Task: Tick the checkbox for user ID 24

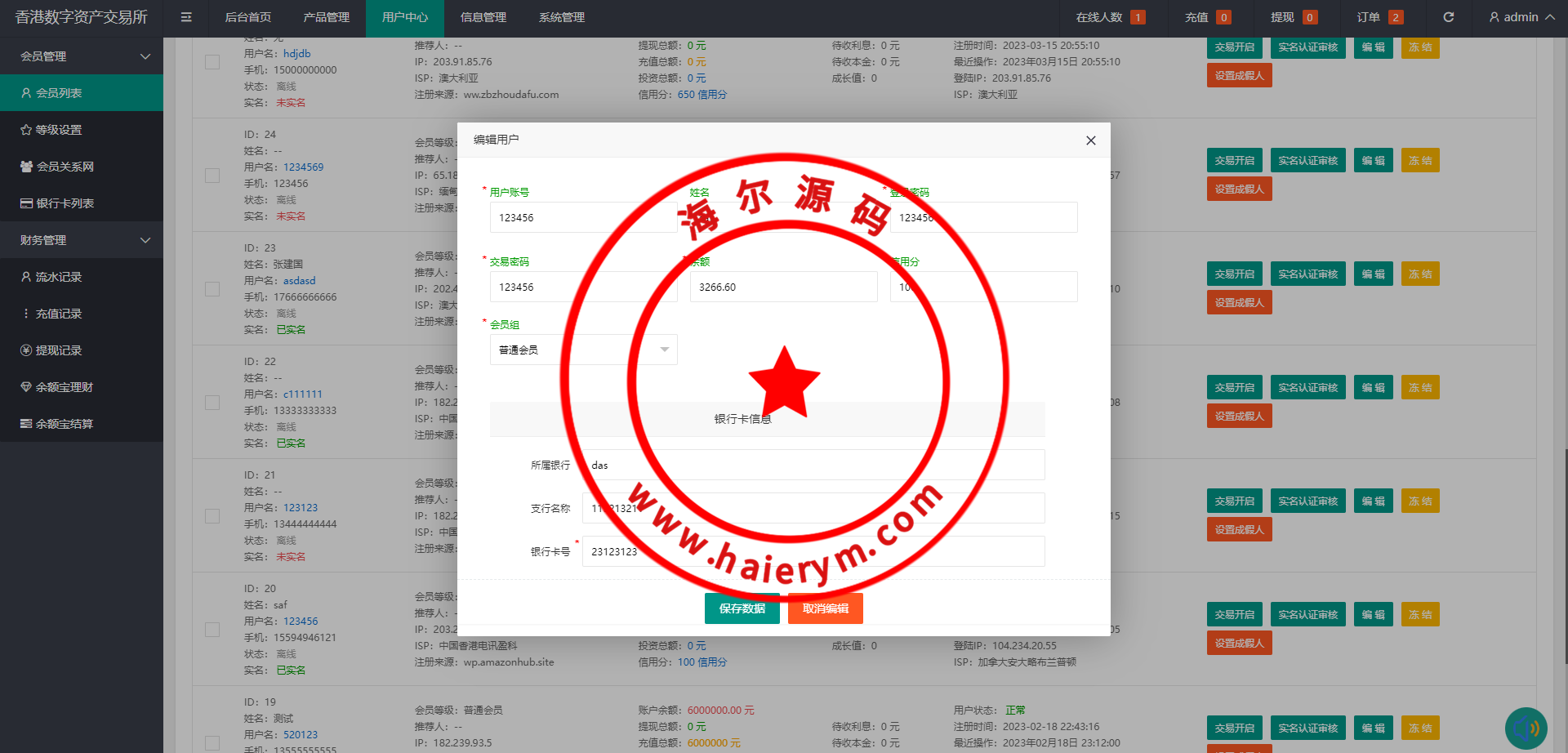Action: (x=212, y=176)
